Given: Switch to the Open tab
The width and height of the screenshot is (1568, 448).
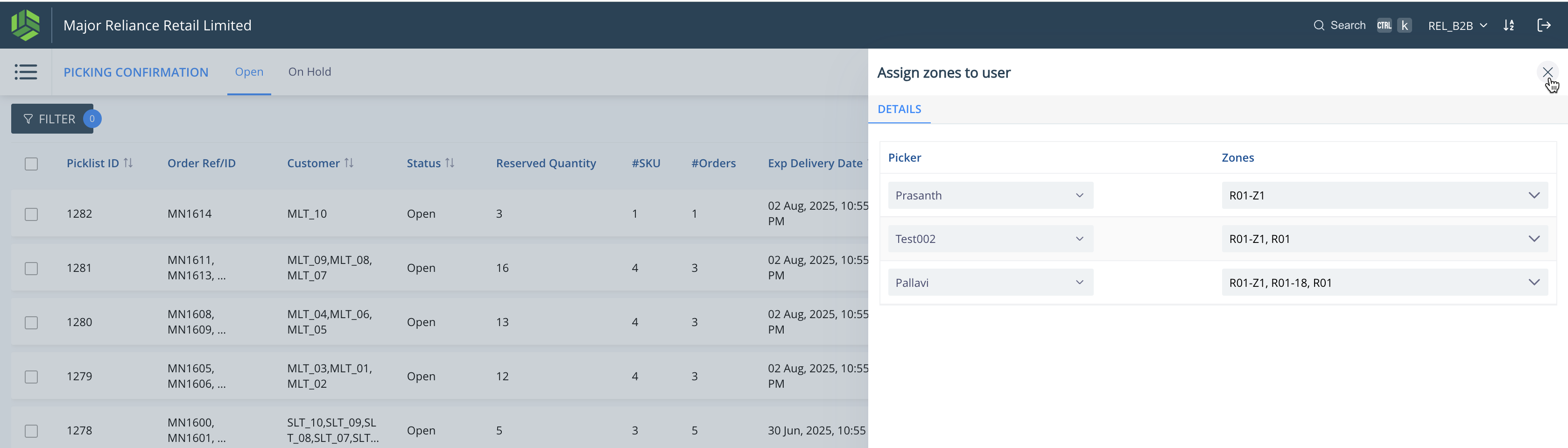Looking at the screenshot, I should [249, 72].
